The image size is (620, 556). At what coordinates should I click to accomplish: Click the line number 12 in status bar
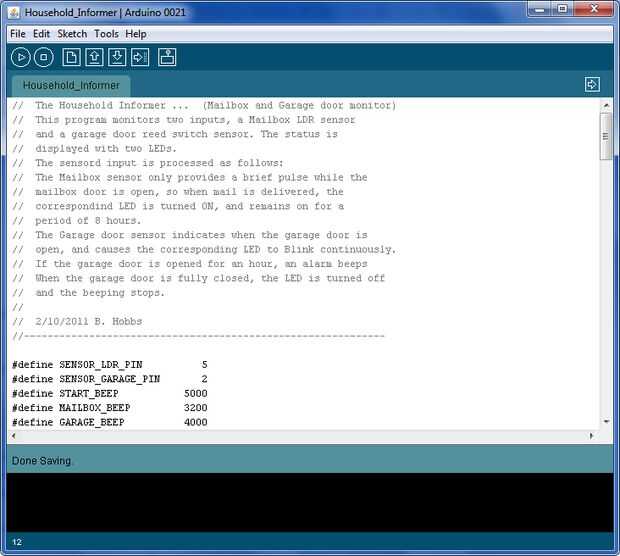[17, 542]
